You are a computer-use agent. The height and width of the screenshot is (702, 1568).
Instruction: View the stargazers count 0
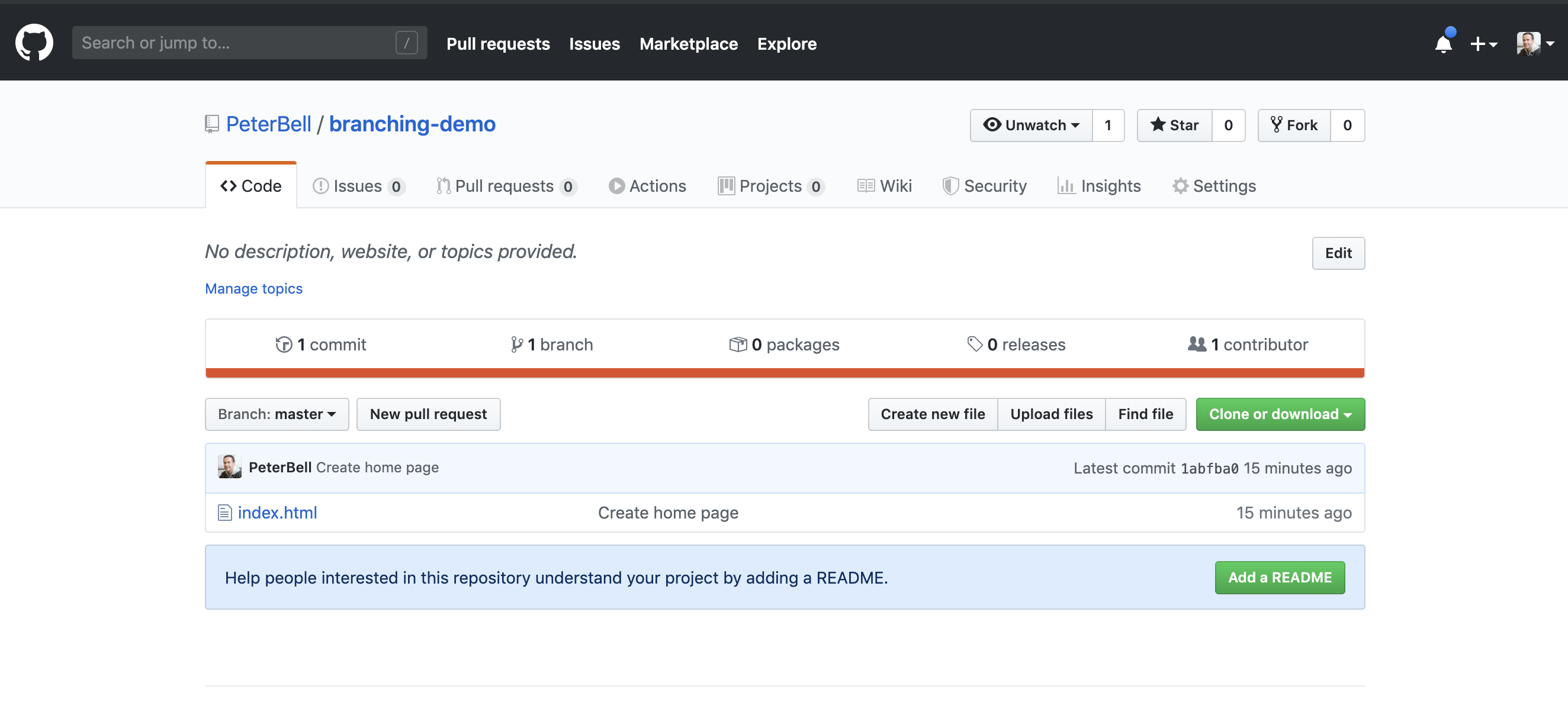[x=1228, y=125]
